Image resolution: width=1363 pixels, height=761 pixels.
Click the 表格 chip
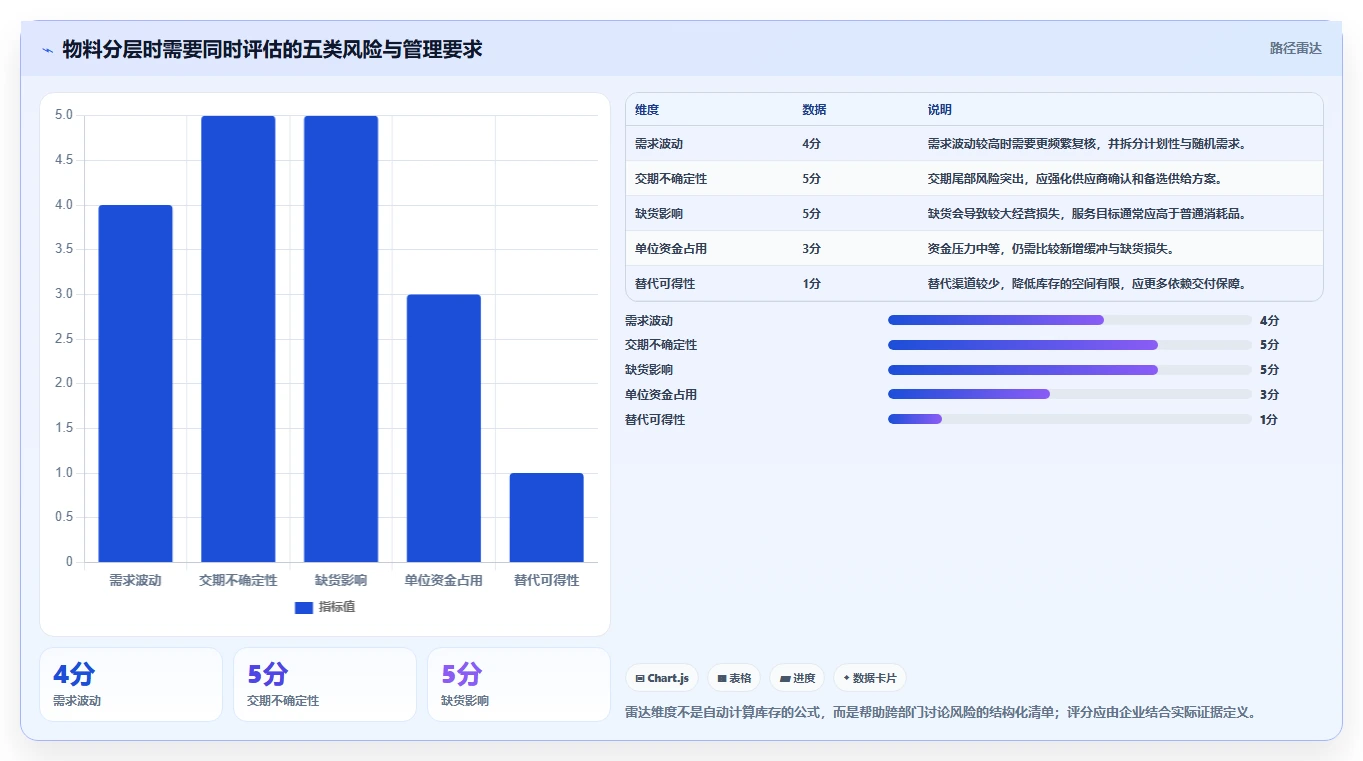click(x=735, y=678)
